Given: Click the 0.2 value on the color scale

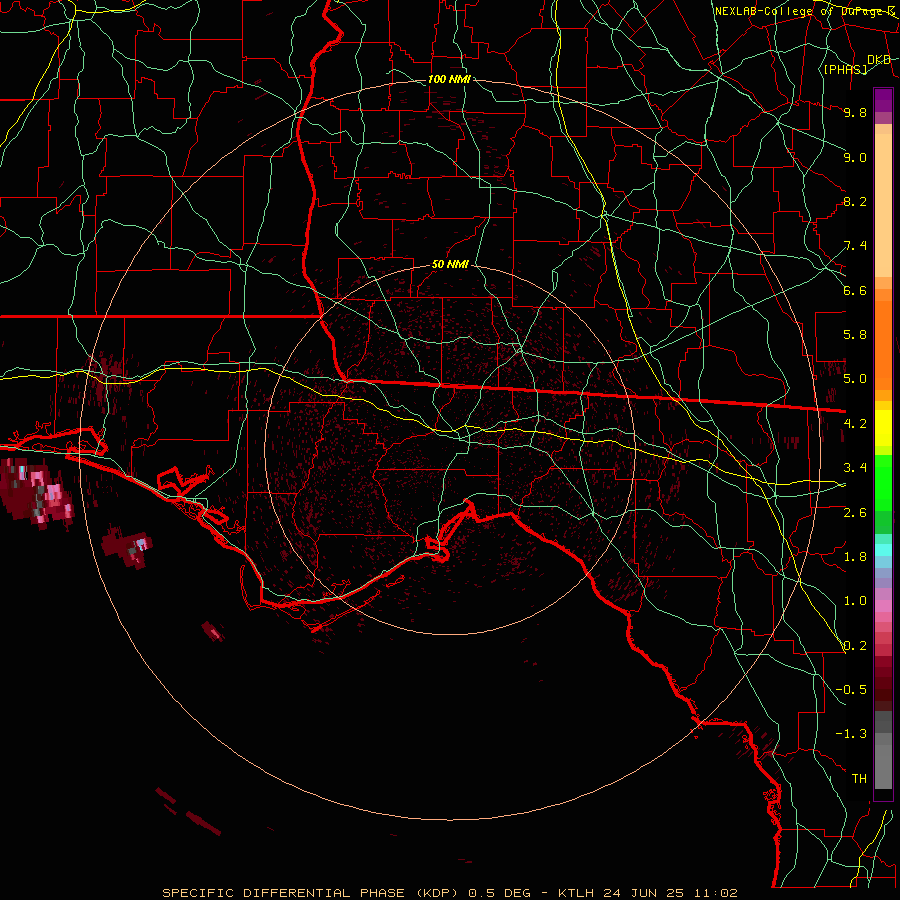Looking at the screenshot, I should 855,646.
